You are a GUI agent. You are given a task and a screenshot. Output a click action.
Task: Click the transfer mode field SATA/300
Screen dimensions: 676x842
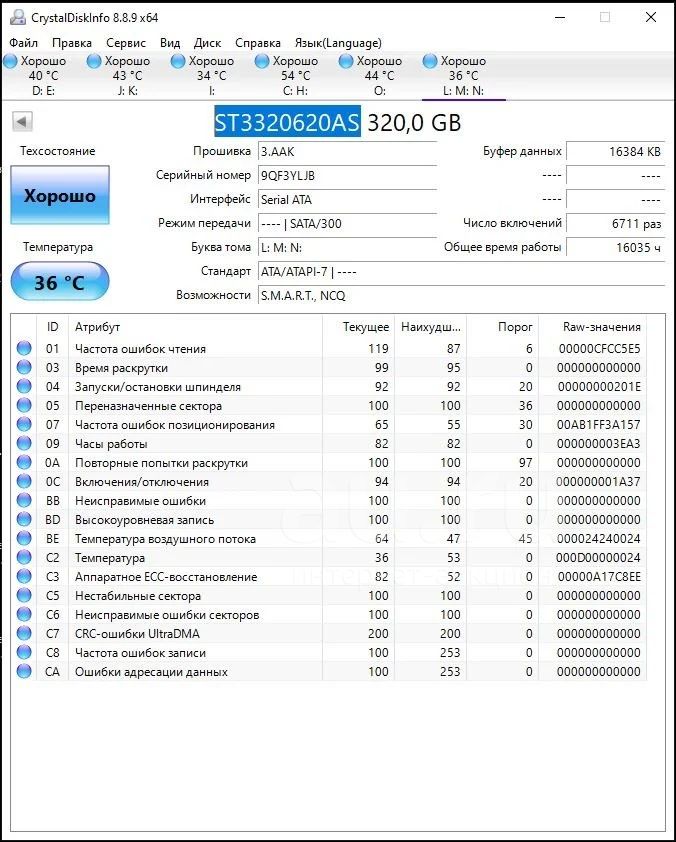(347, 223)
